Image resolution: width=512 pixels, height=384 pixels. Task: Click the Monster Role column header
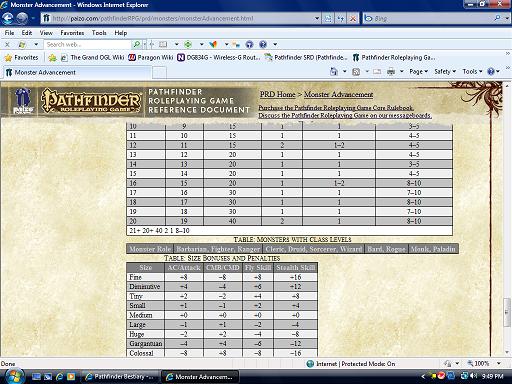(150, 249)
